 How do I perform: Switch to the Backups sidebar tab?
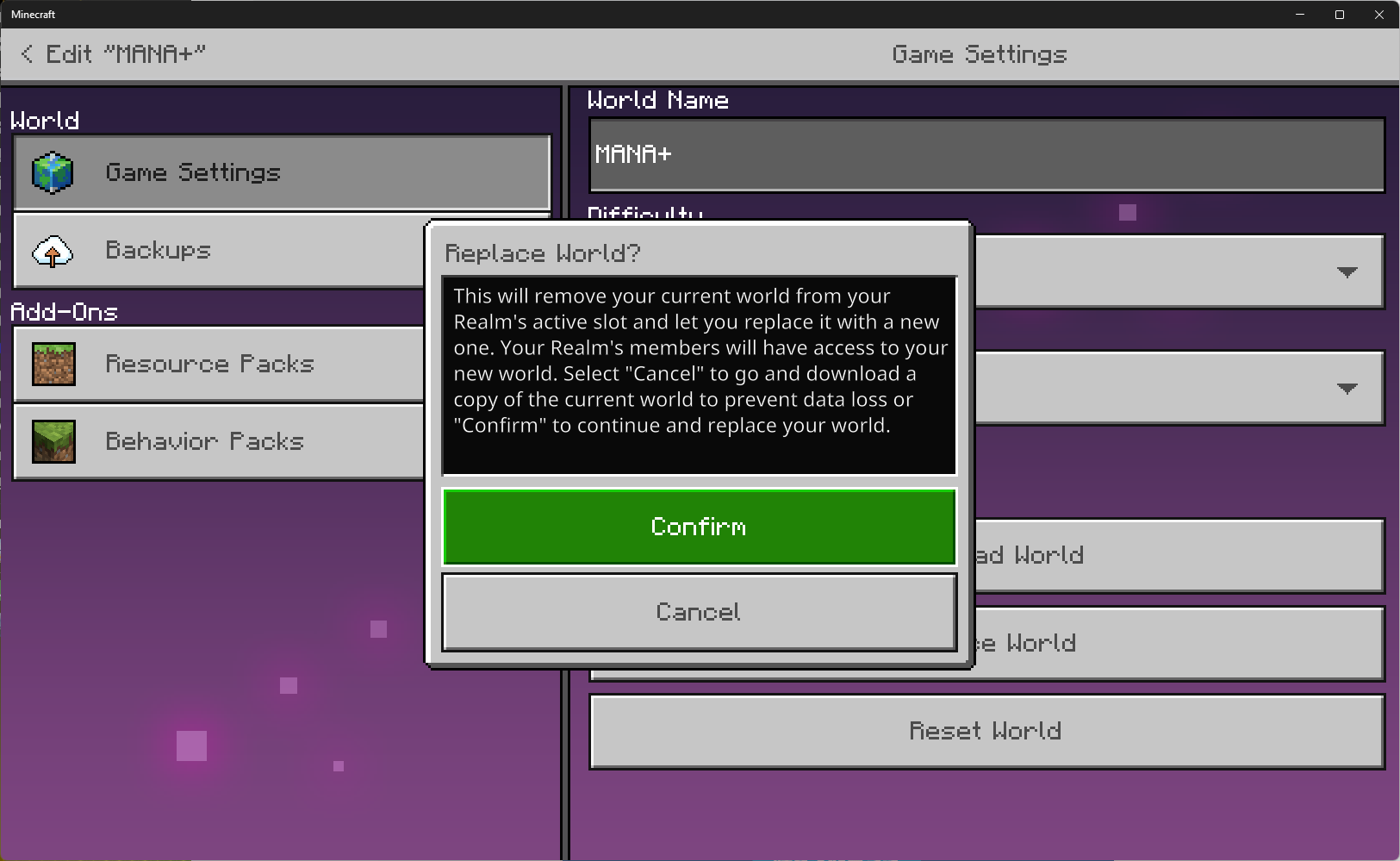pyautogui.click(x=219, y=251)
